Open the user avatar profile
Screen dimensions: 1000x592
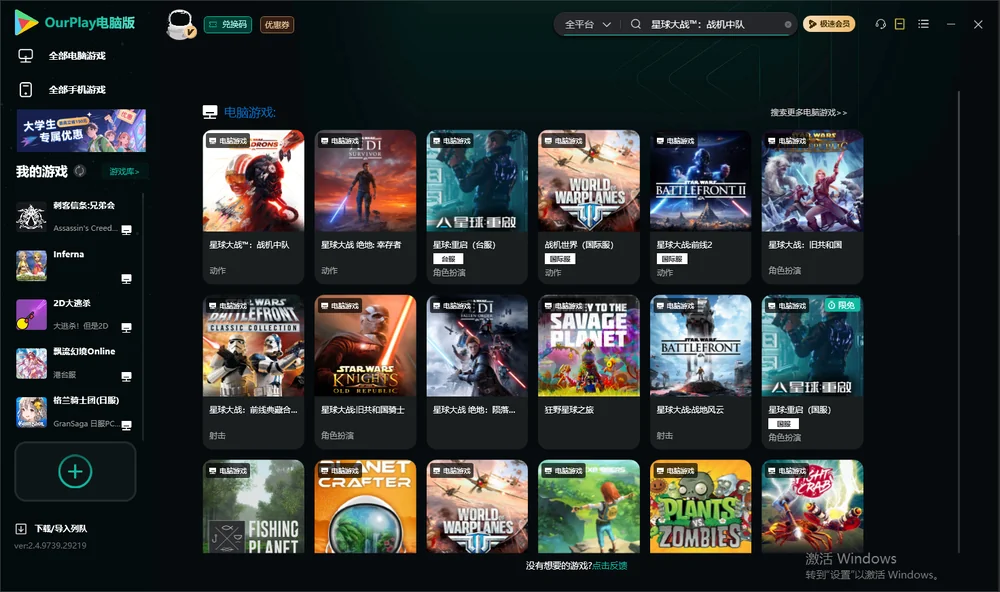(x=180, y=25)
